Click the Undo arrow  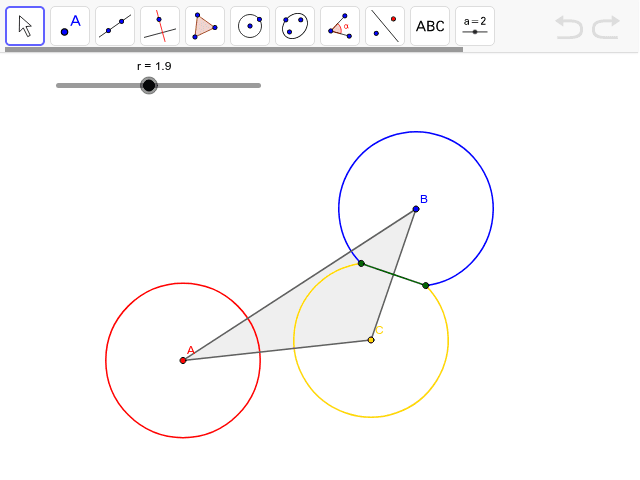pos(569,27)
